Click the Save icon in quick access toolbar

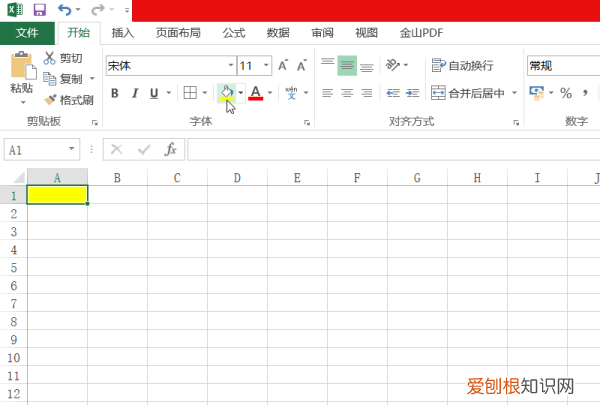39,10
